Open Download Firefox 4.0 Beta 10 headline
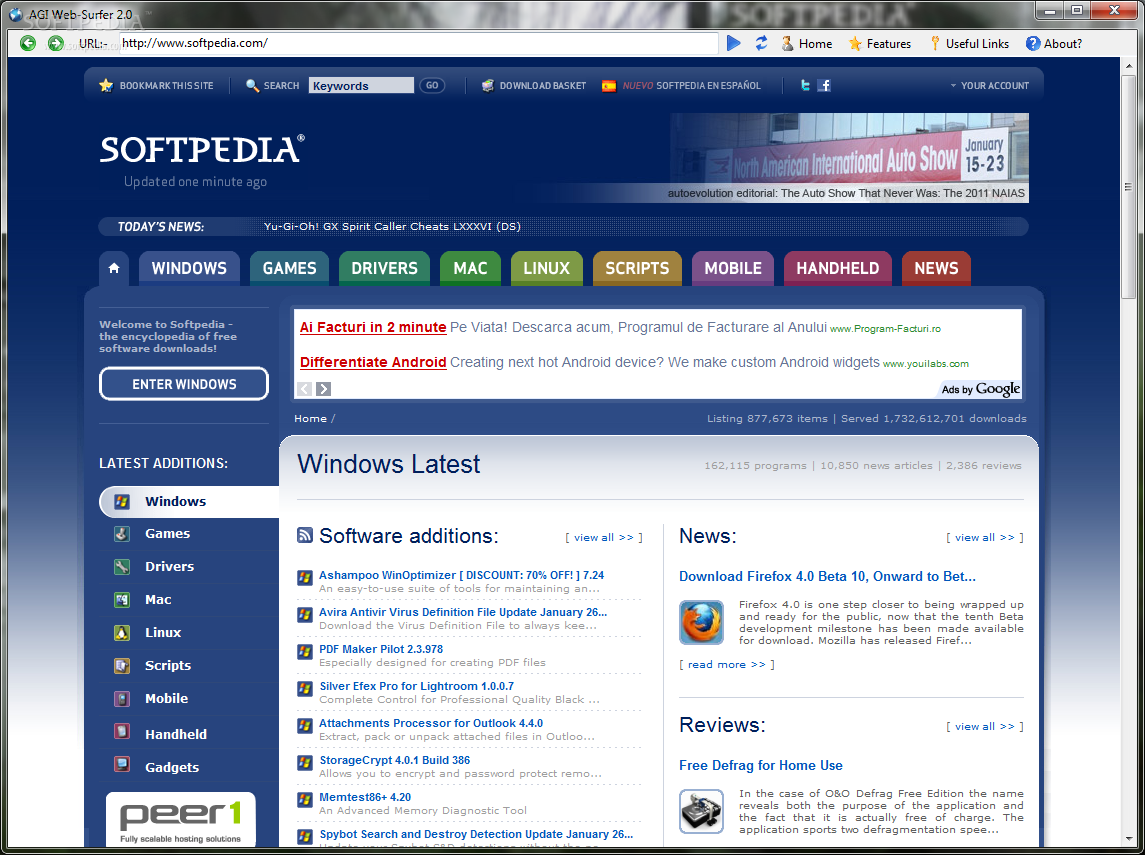This screenshot has width=1145, height=855. point(827,576)
